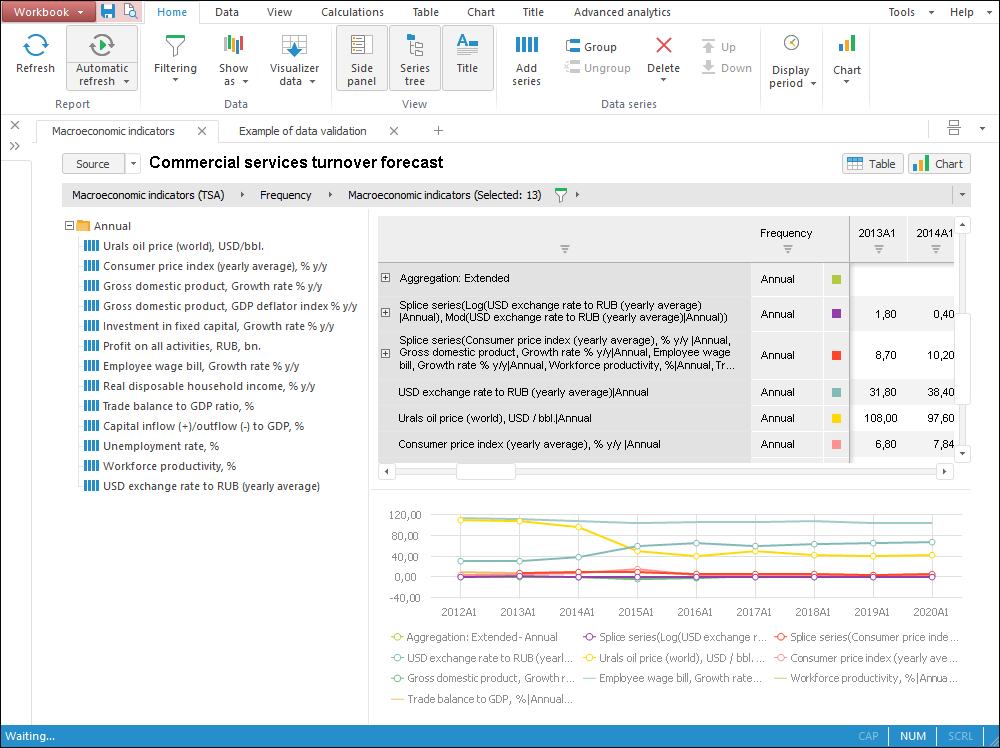Switch to the Calculations ribbon tab

point(352,12)
